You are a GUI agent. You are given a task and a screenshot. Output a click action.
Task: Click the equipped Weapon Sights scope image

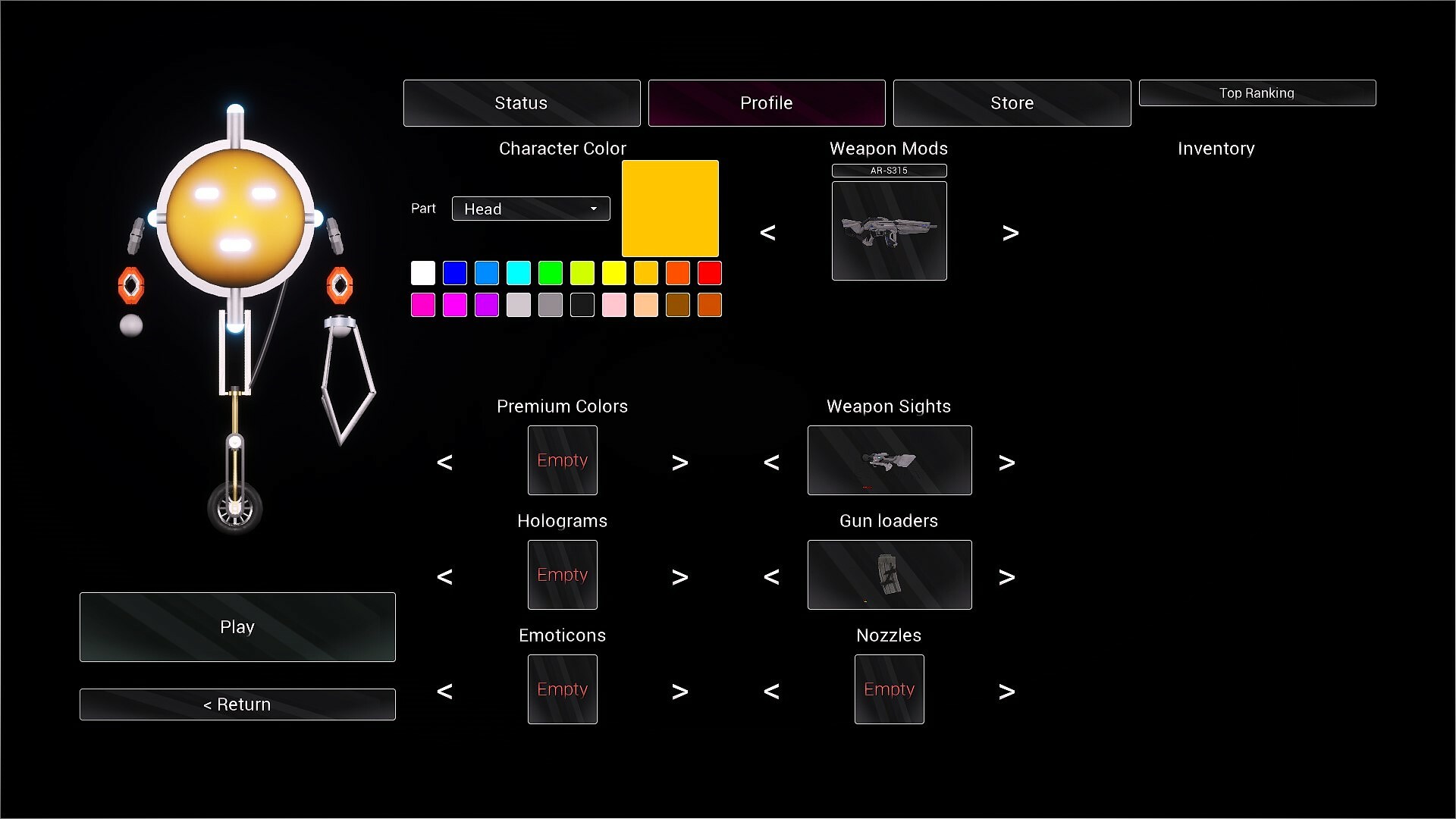889,460
